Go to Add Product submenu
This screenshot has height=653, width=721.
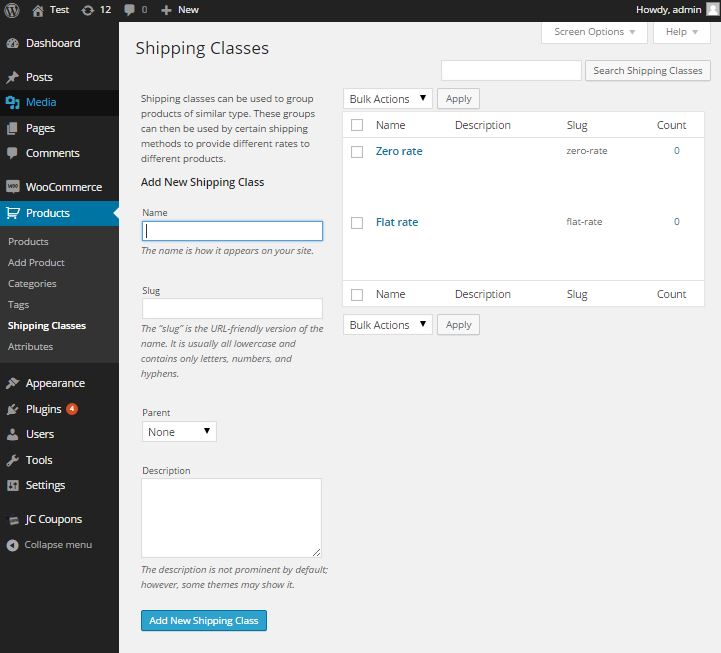(36, 263)
